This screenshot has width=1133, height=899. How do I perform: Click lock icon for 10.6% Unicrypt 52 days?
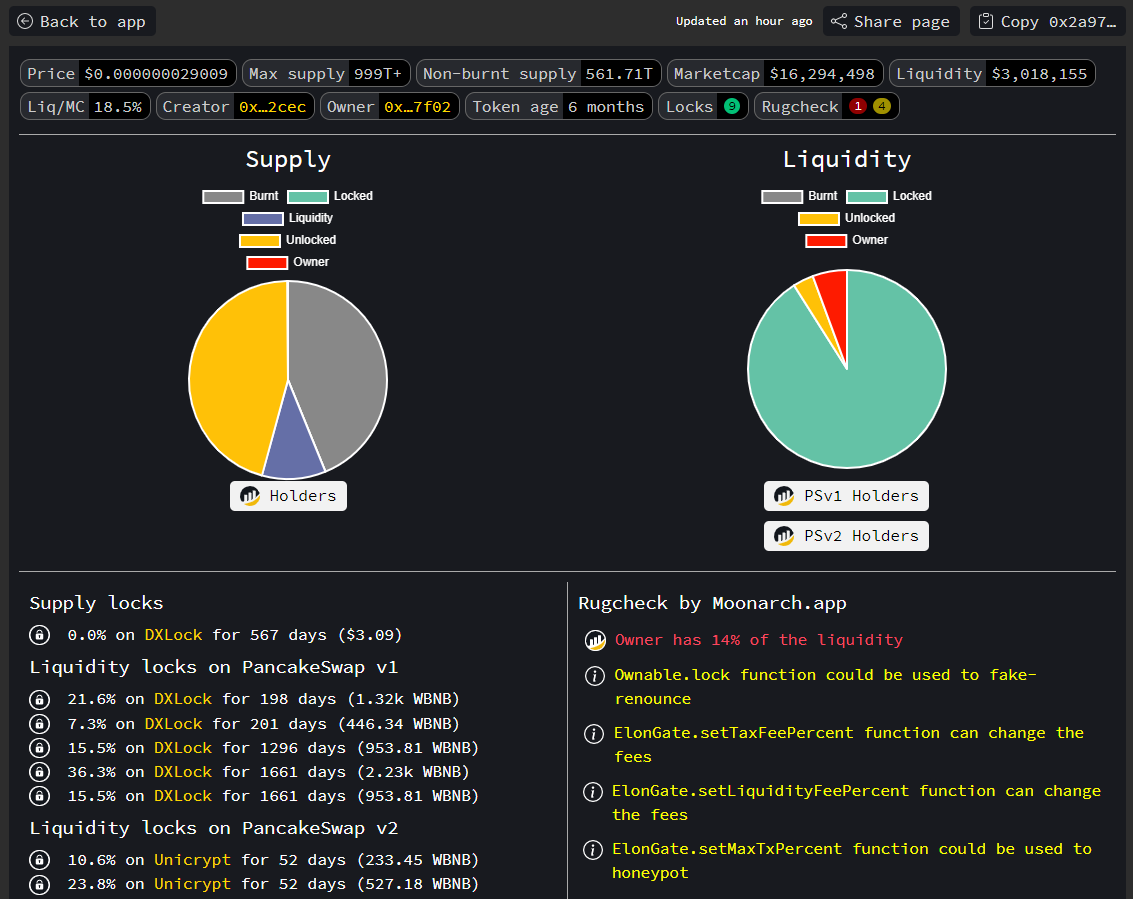[x=40, y=860]
